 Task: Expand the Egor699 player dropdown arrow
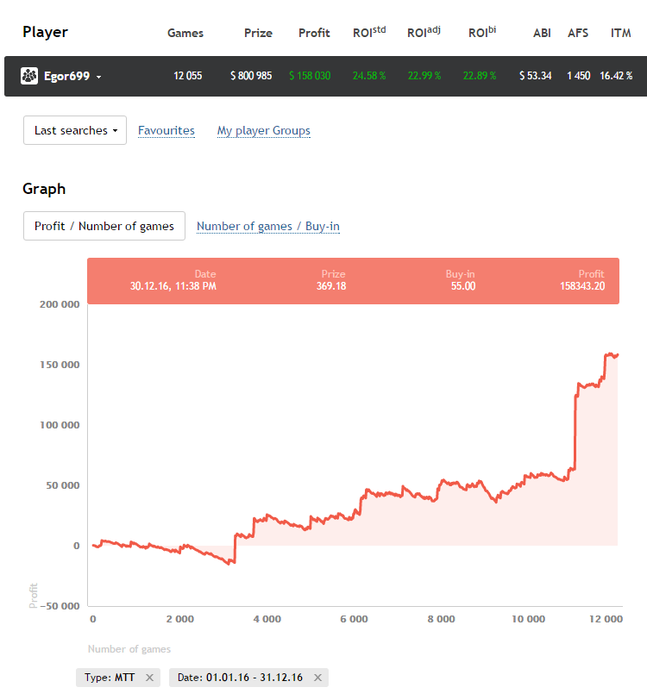[99, 77]
